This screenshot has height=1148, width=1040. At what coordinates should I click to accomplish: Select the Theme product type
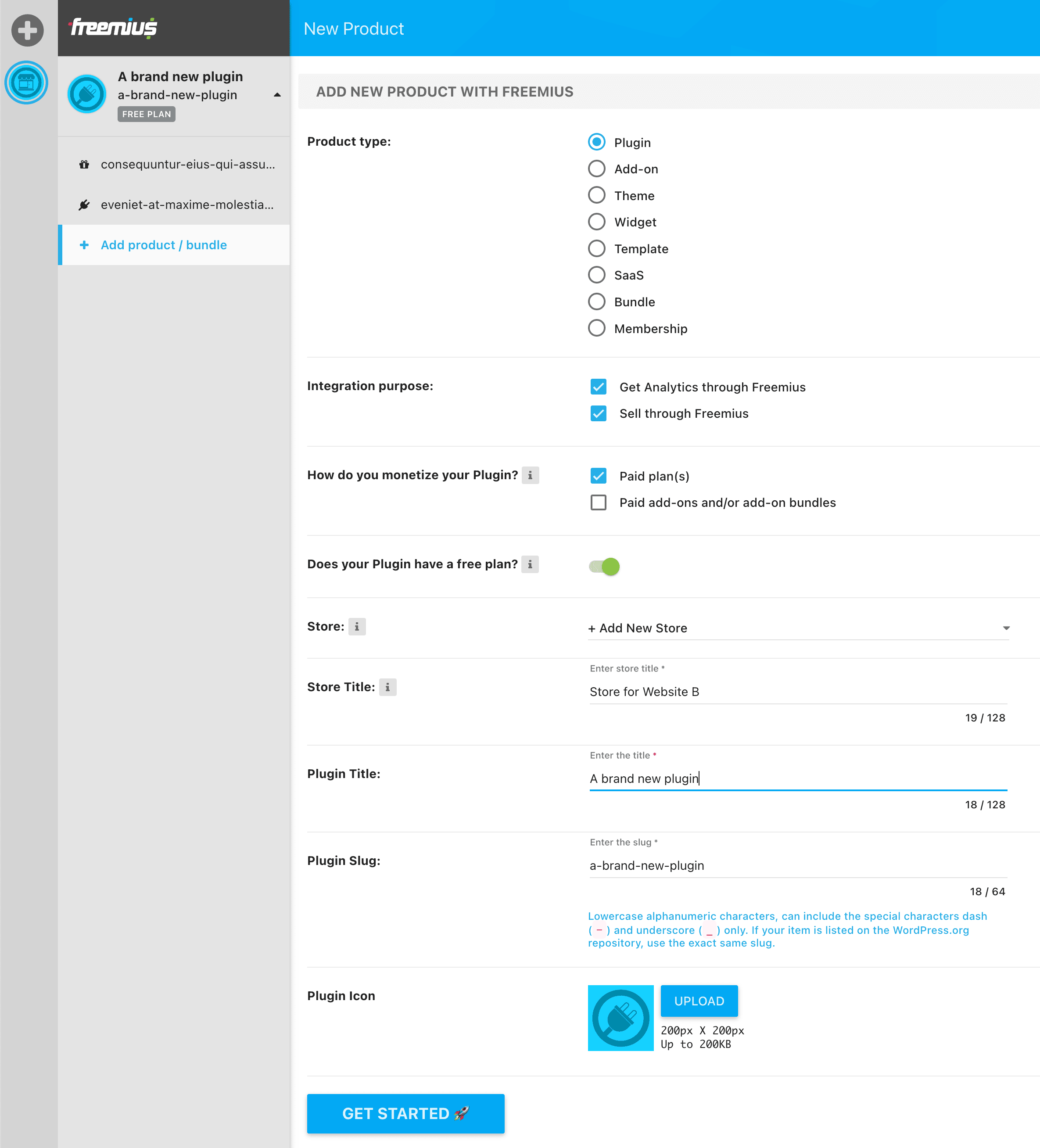tap(596, 195)
